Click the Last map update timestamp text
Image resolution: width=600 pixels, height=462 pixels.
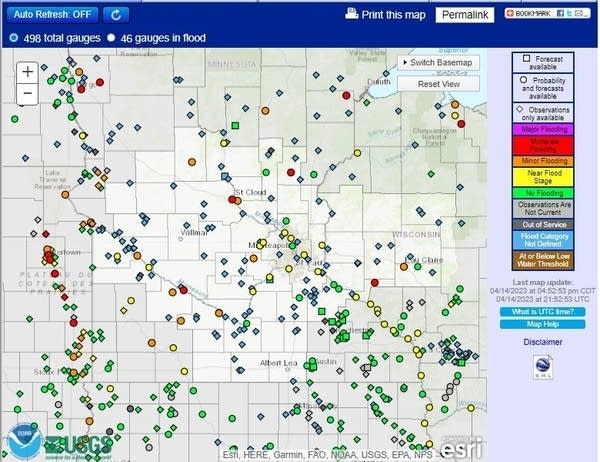click(x=543, y=291)
